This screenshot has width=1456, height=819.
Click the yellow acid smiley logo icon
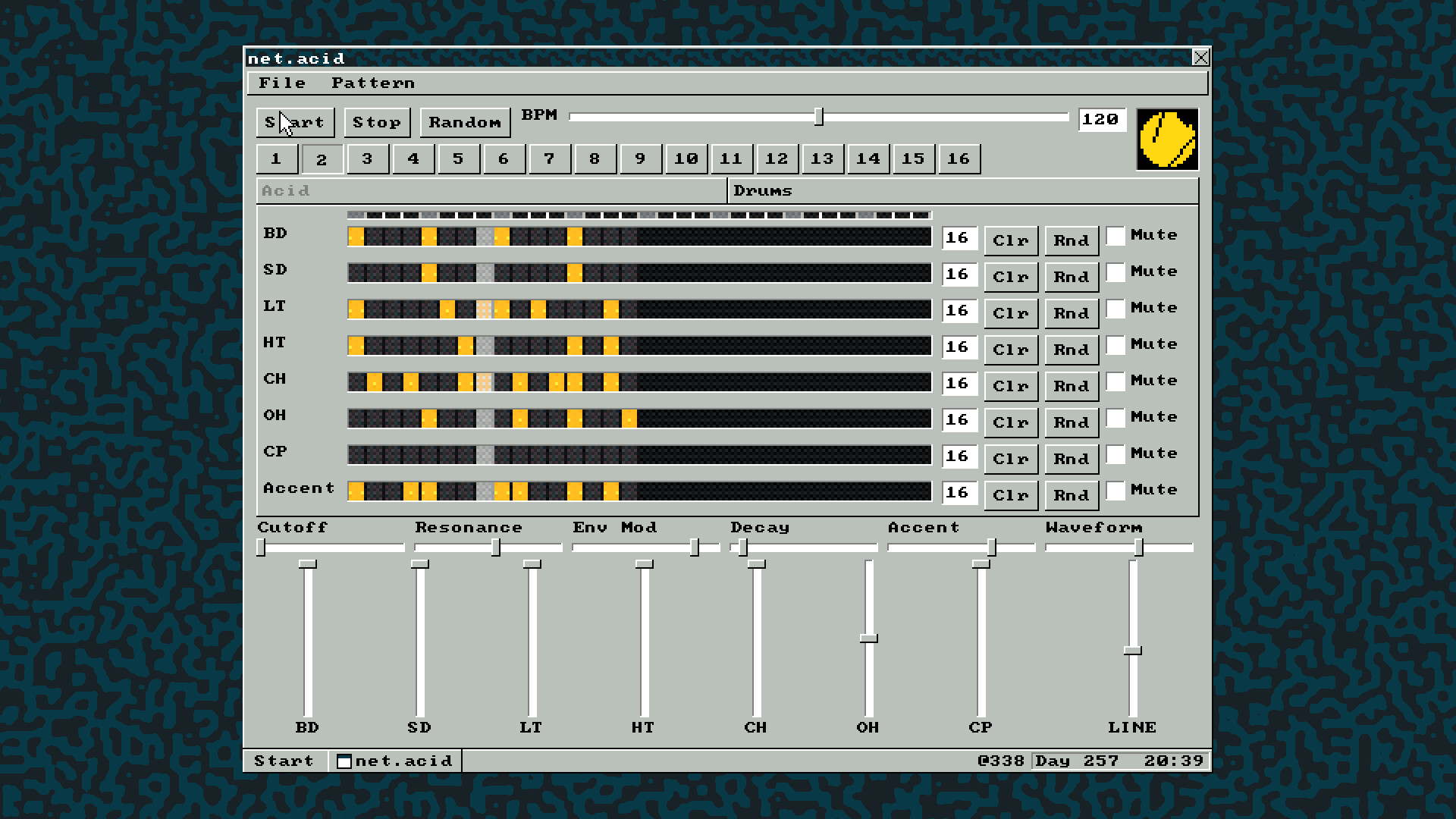[1168, 140]
